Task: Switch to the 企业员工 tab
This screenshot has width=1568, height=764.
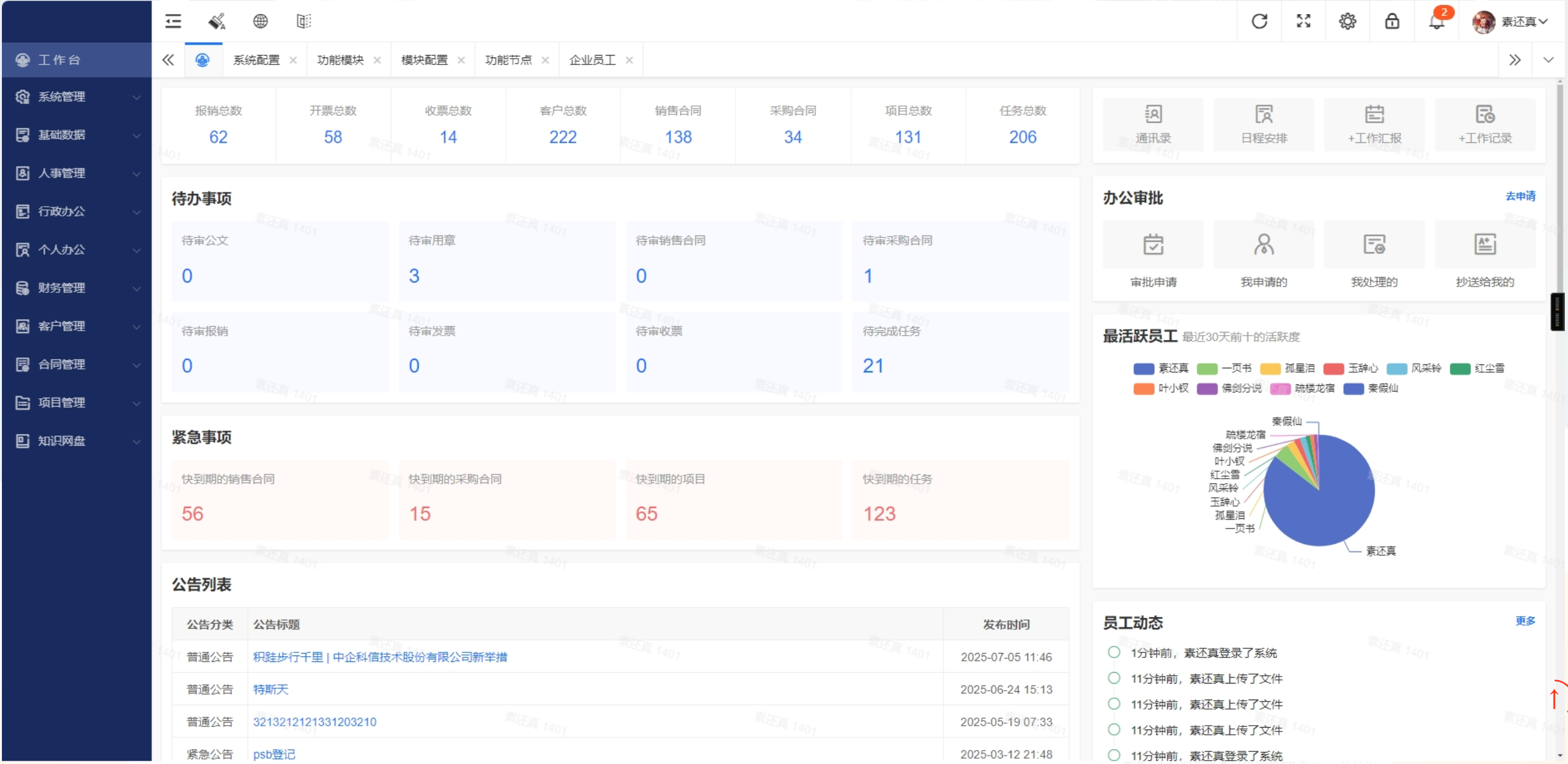Action: [592, 59]
